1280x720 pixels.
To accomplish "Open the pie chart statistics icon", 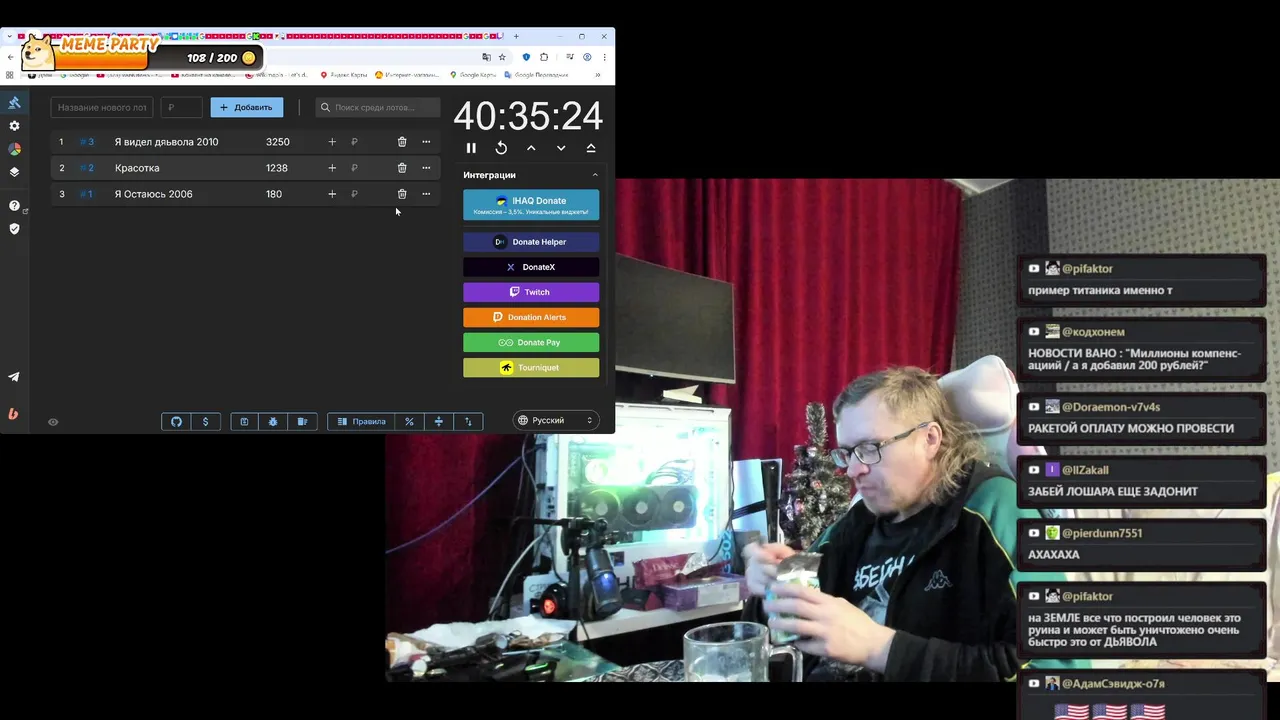I will (14, 149).
